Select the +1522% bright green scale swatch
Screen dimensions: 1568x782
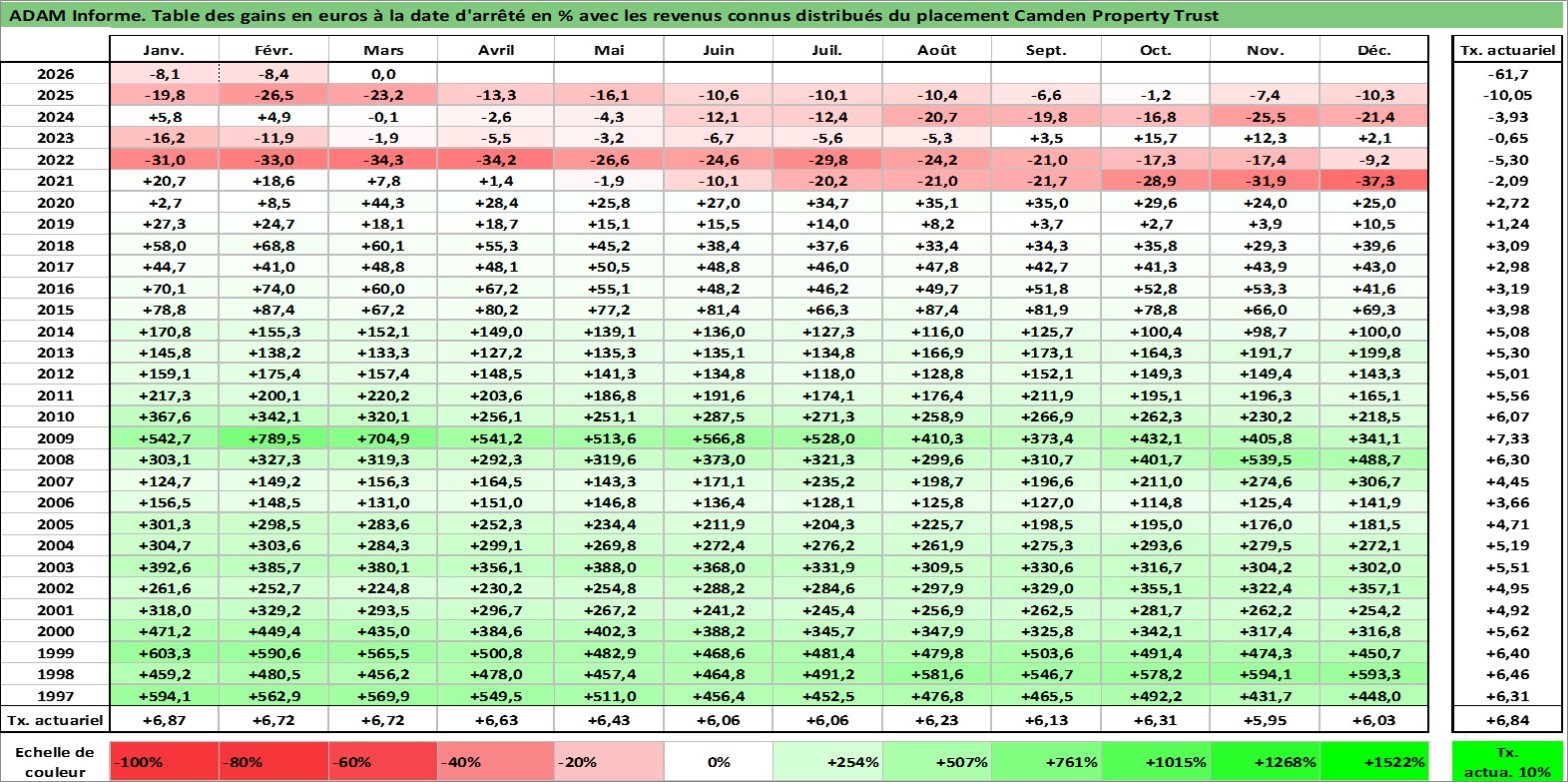tap(1373, 762)
